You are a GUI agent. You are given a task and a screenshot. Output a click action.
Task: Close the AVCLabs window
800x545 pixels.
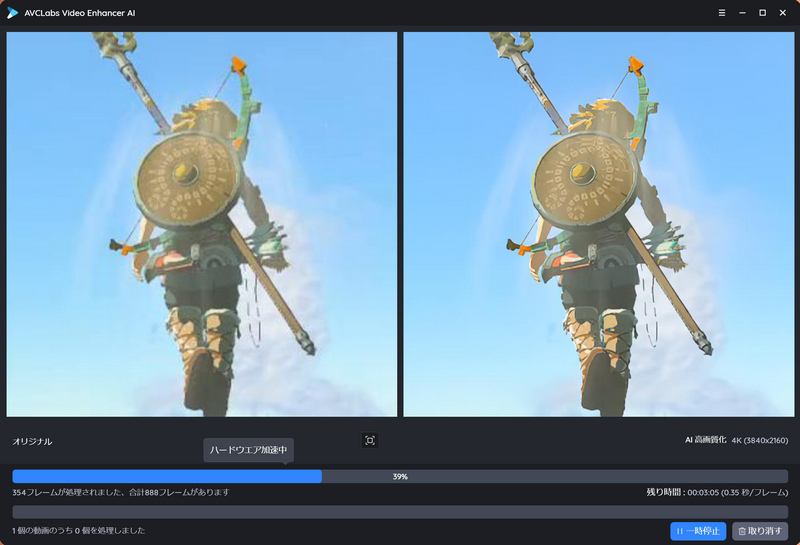[783, 13]
